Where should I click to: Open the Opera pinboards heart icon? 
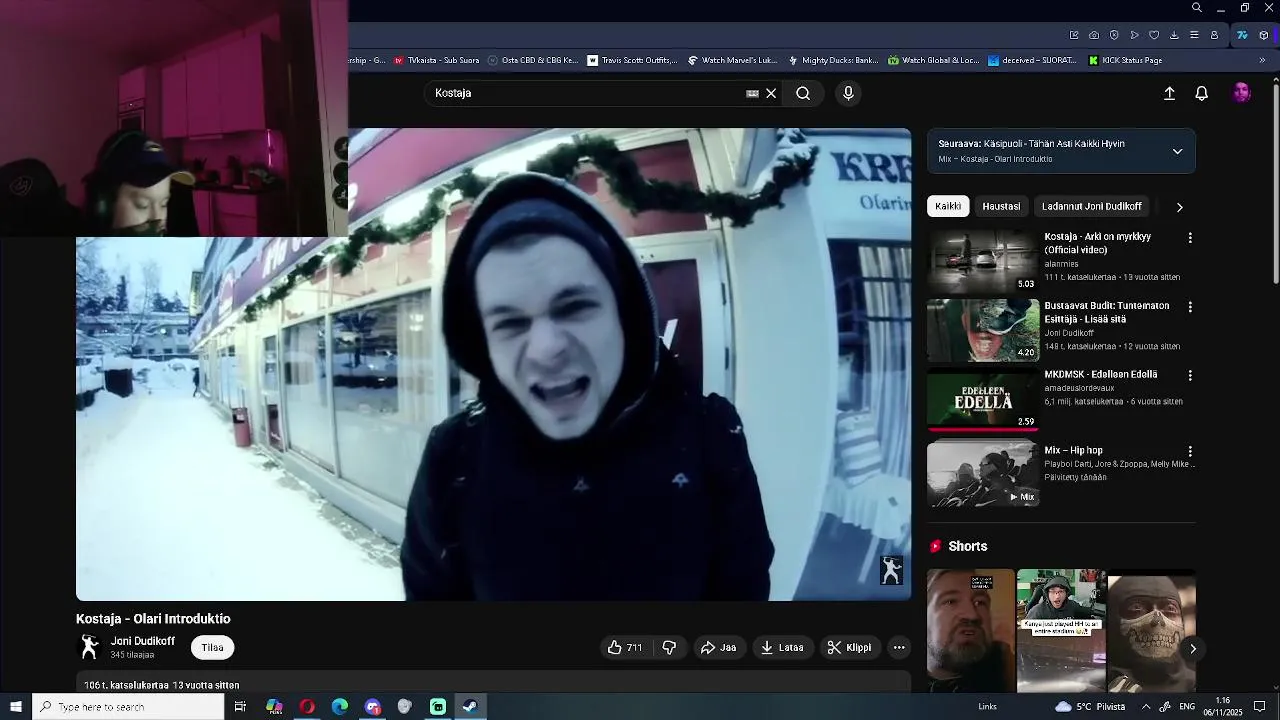click(x=1154, y=35)
